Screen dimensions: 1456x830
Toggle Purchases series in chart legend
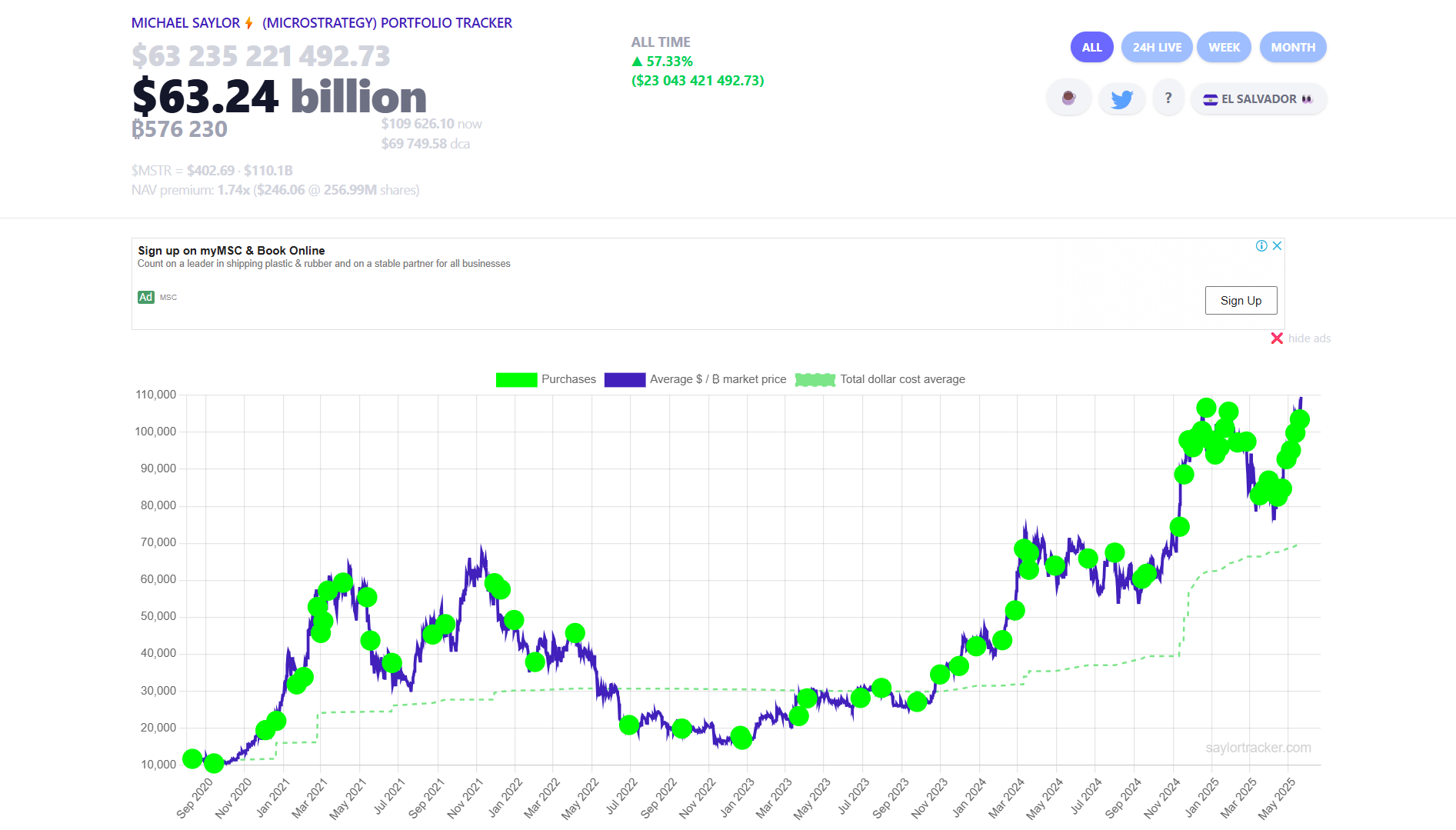[x=546, y=379]
